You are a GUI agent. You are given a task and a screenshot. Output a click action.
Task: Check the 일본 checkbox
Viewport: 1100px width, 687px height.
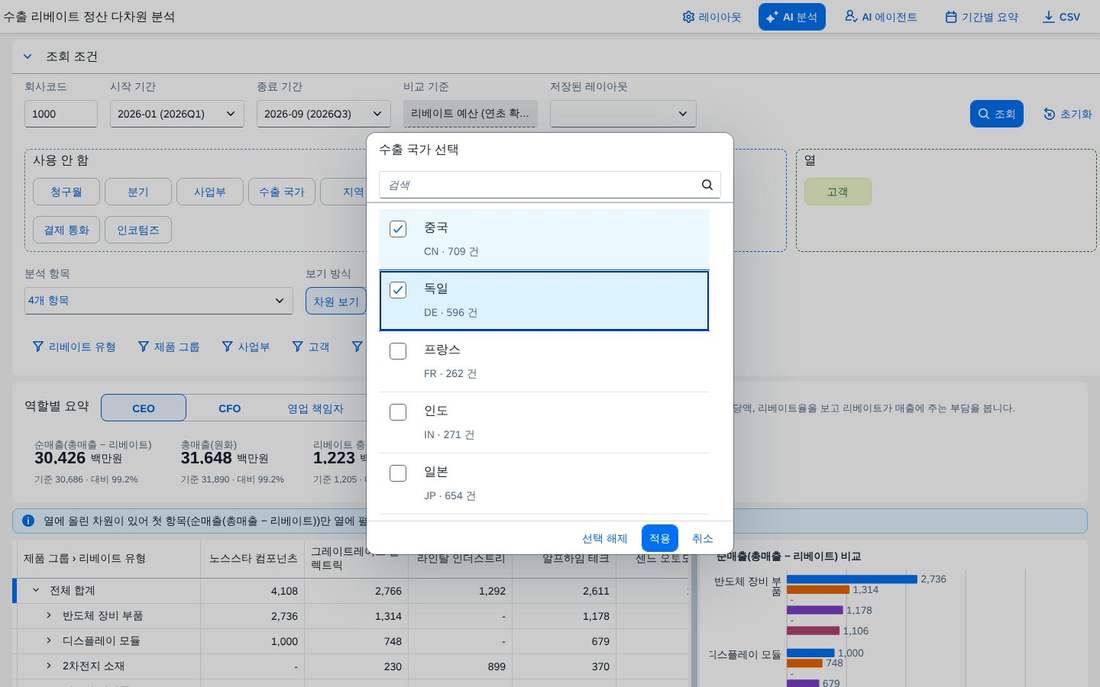398,473
